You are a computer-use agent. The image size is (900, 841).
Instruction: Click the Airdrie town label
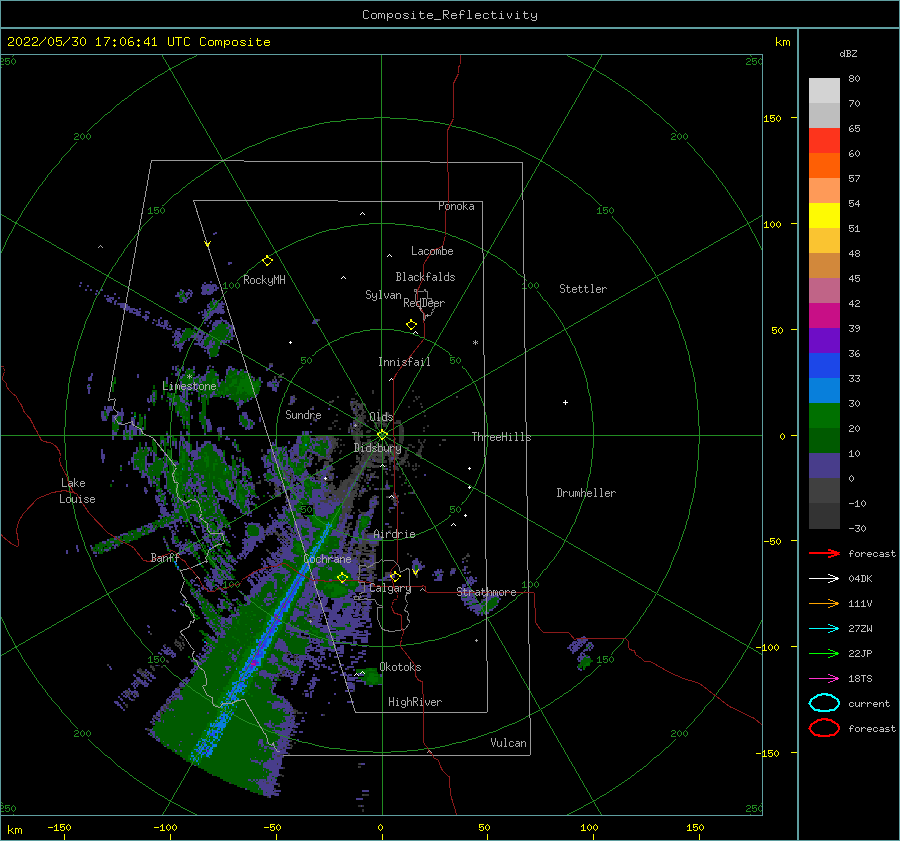394,534
